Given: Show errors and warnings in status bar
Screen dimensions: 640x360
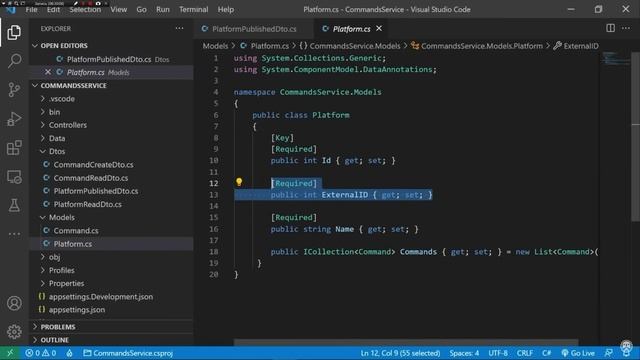Looking at the screenshot, I should click(40, 353).
